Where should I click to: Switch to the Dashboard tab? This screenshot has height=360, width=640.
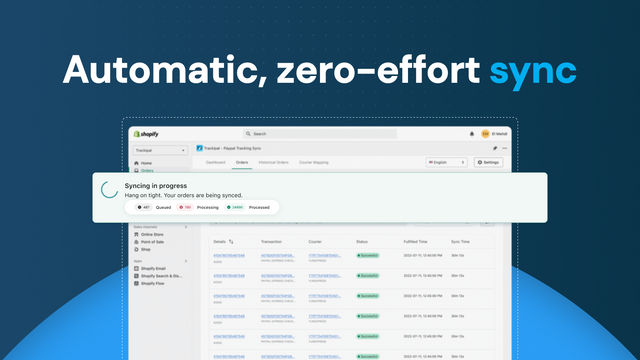pyautogui.click(x=216, y=162)
